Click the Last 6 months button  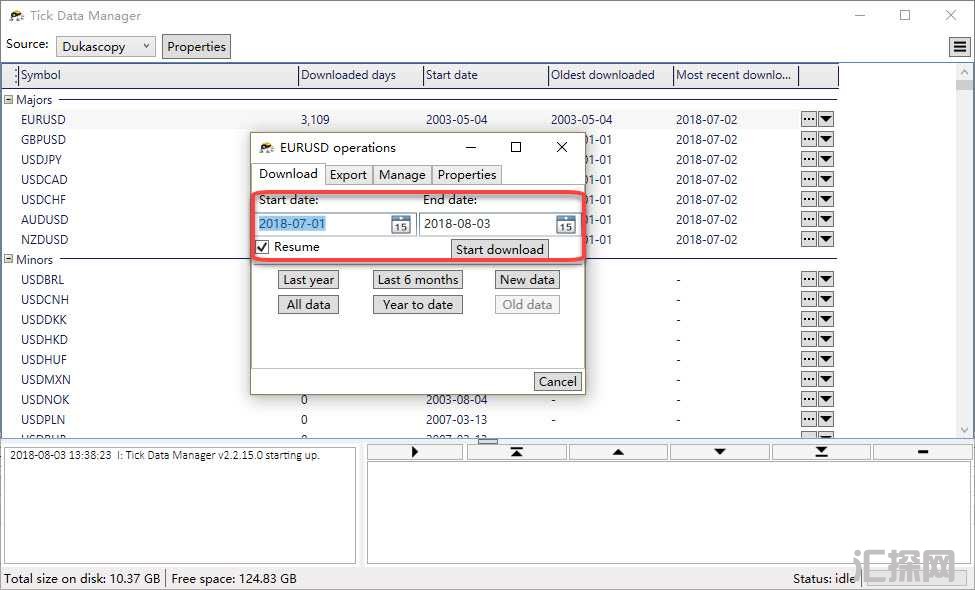(x=417, y=280)
